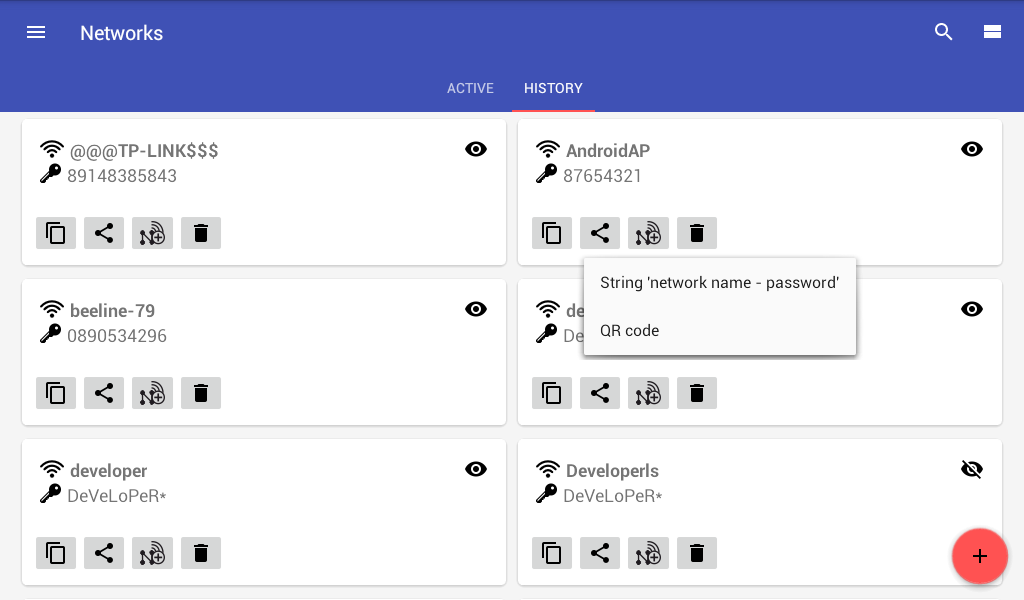Toggle card view layout icon in header
Screen dimensions: 1024x600
(x=992, y=32)
